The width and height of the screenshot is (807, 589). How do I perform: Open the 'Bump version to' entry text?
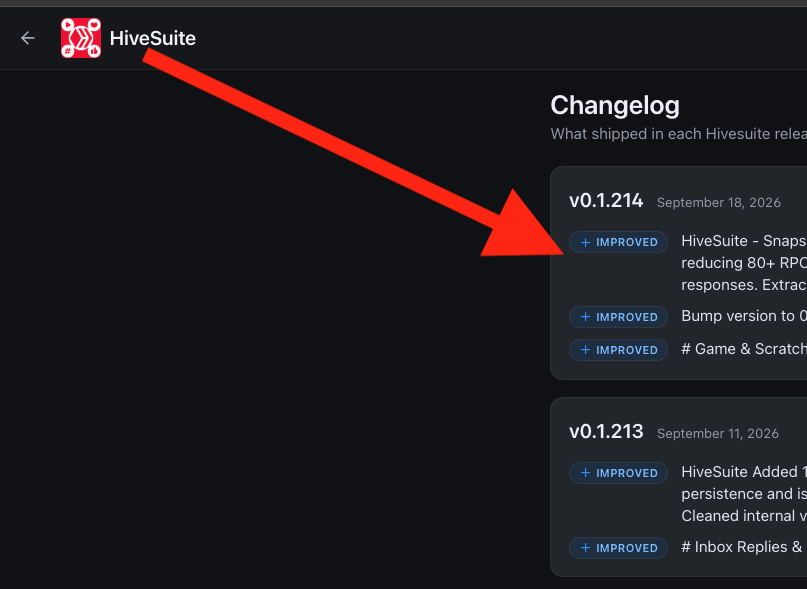click(x=744, y=316)
